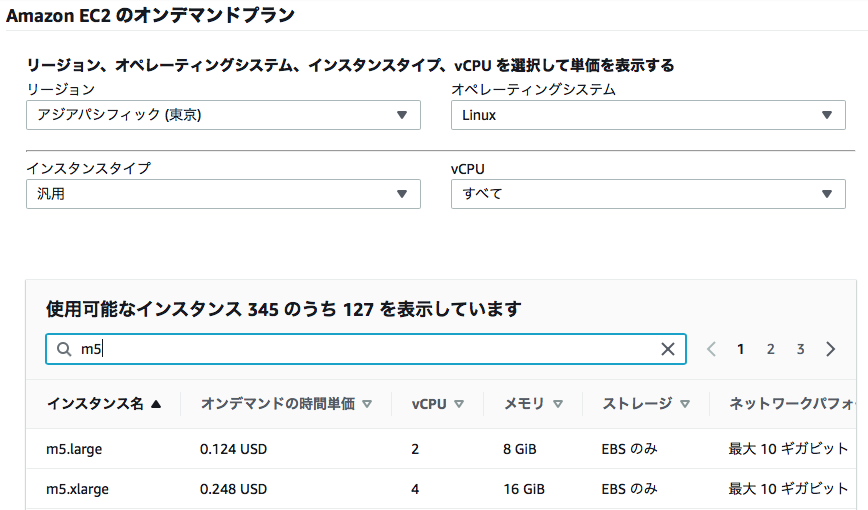The width and height of the screenshot is (868, 510).
Task: Clear the m5 search with X icon
Action: tap(668, 349)
